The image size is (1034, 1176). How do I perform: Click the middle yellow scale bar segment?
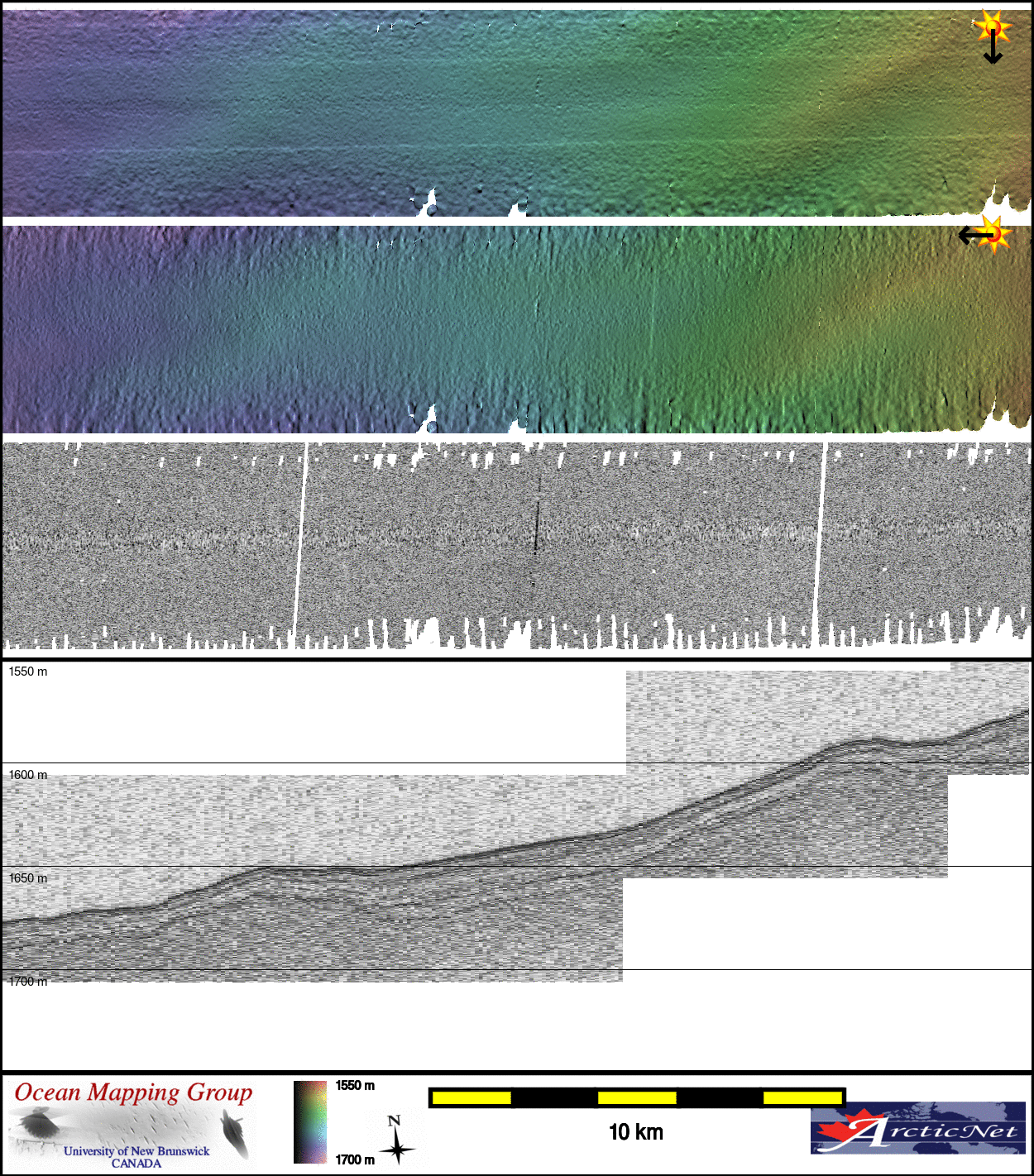(637, 1098)
